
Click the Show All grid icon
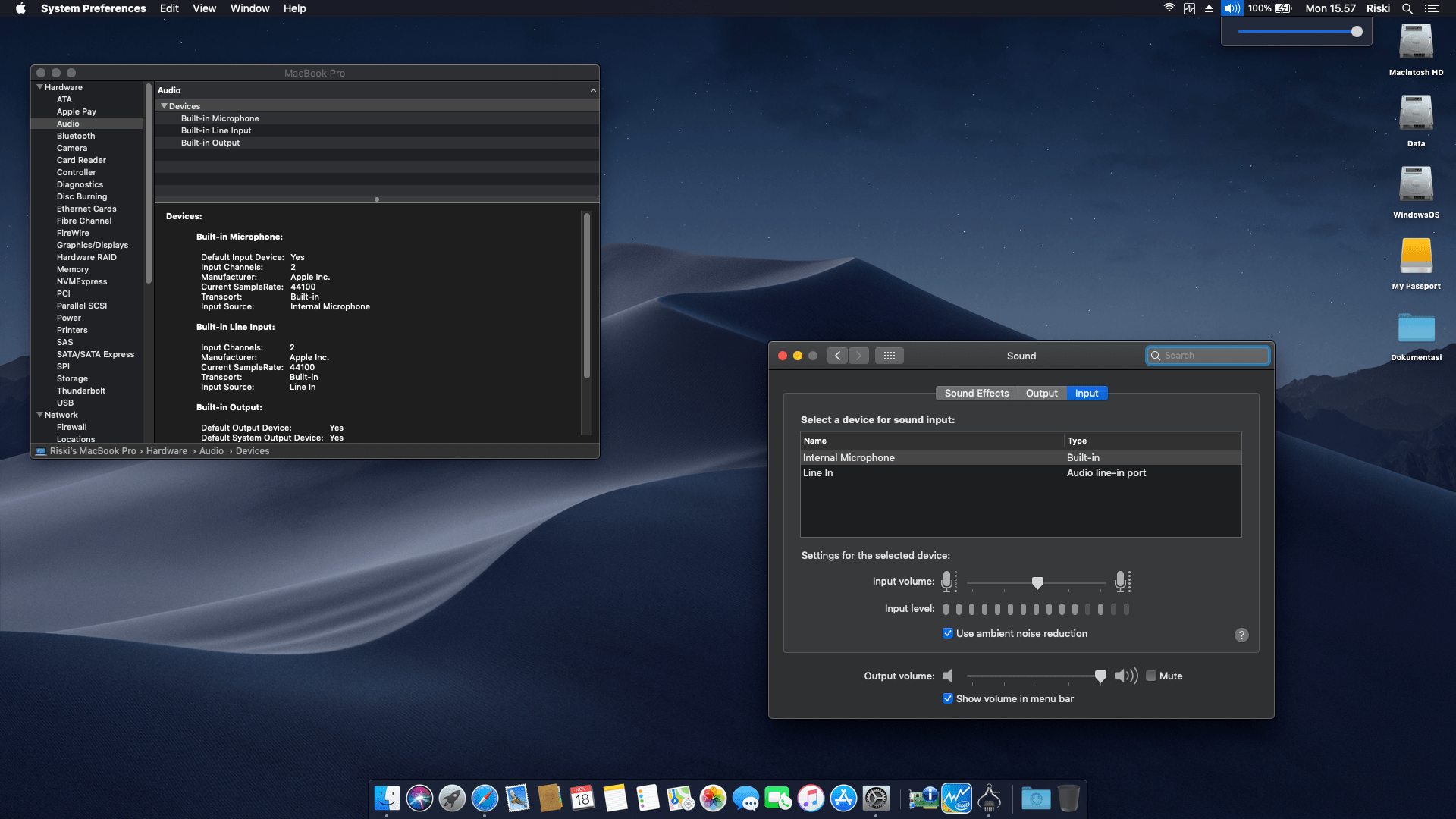(x=889, y=356)
